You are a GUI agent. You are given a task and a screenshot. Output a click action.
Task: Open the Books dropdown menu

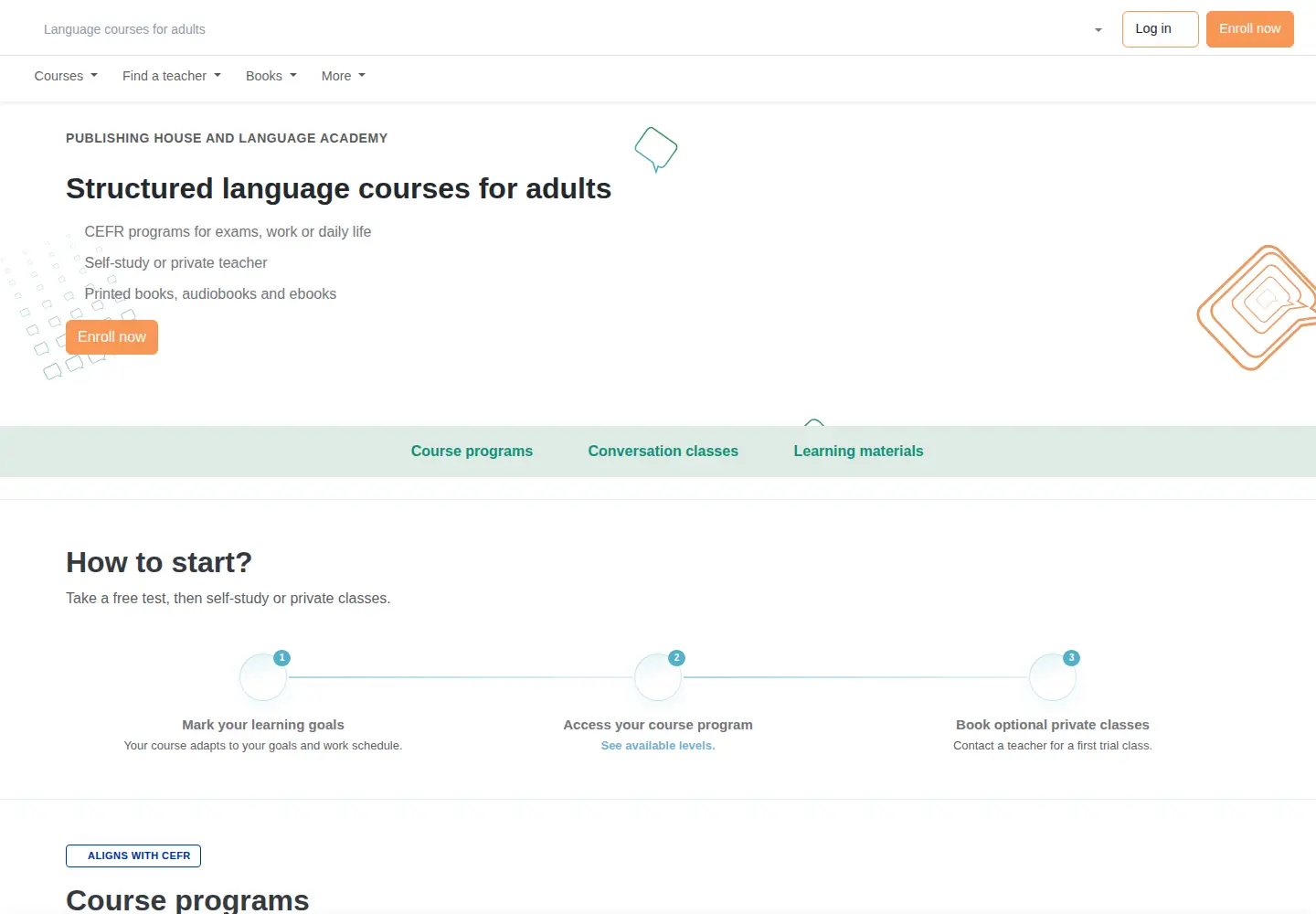click(271, 76)
